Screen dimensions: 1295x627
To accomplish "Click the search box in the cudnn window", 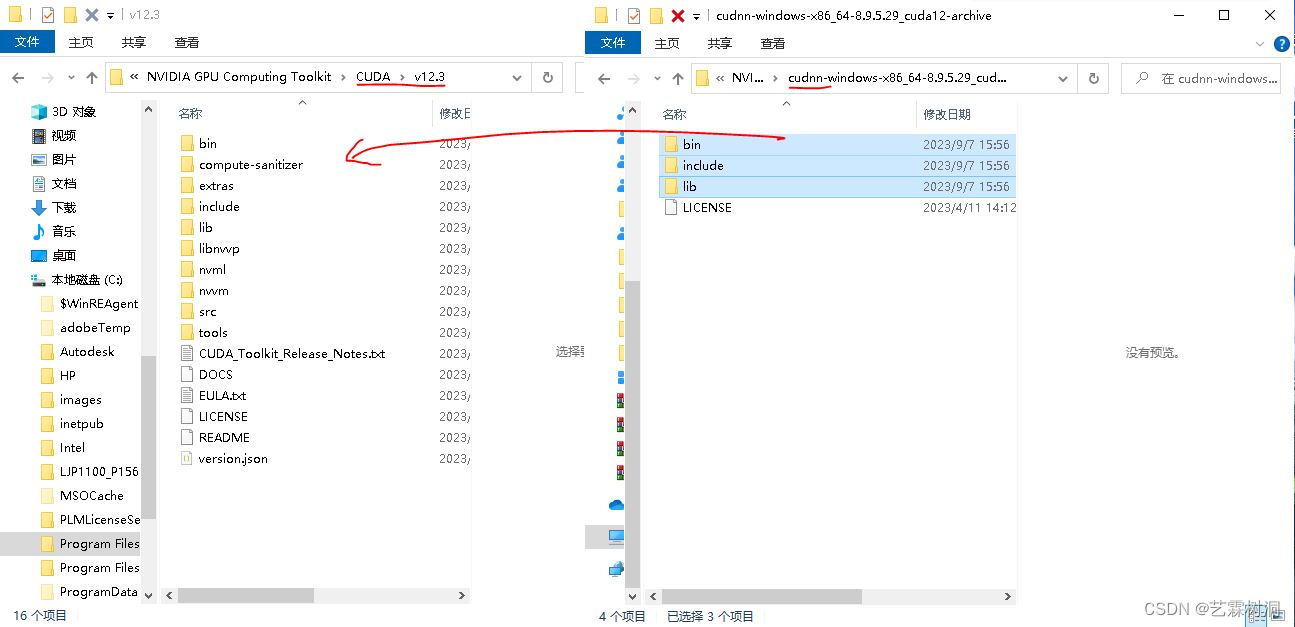I will [1201, 78].
